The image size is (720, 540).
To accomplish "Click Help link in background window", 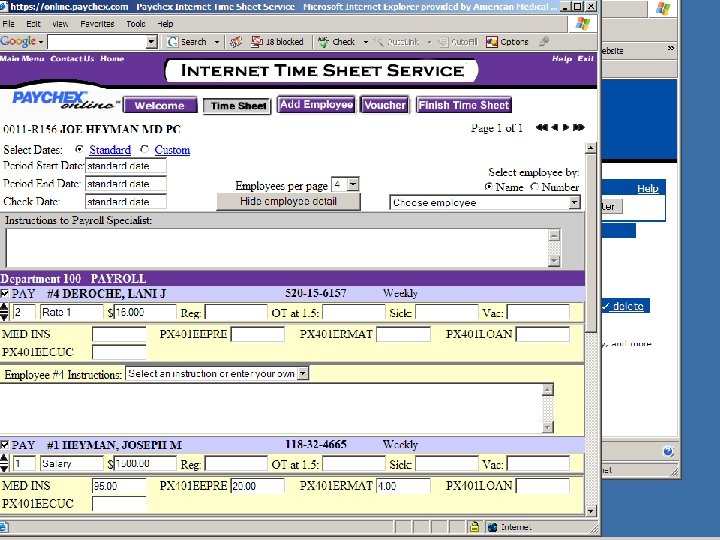I will coord(647,188).
